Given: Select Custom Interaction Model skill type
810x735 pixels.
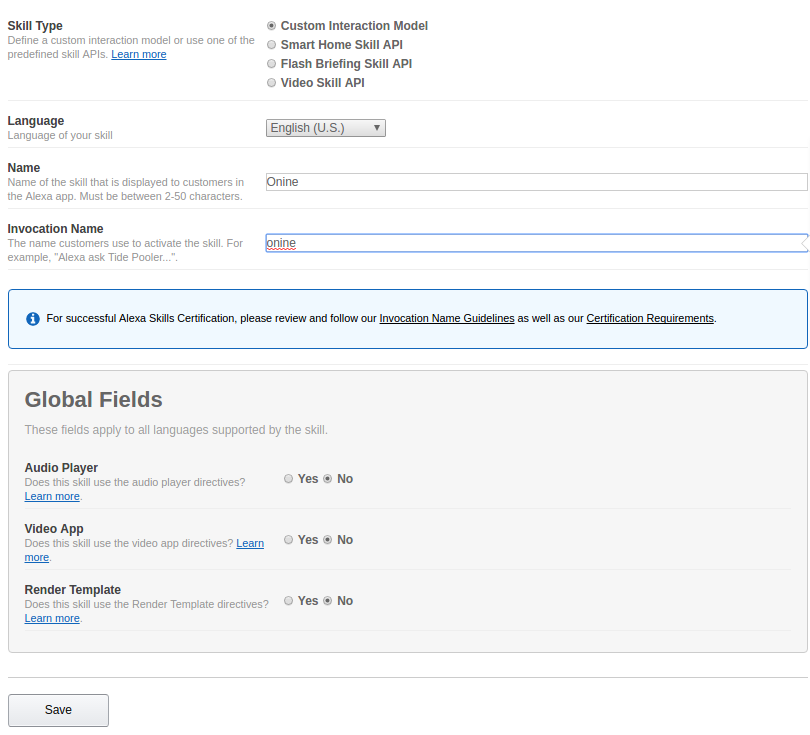Looking at the screenshot, I should 272,26.
